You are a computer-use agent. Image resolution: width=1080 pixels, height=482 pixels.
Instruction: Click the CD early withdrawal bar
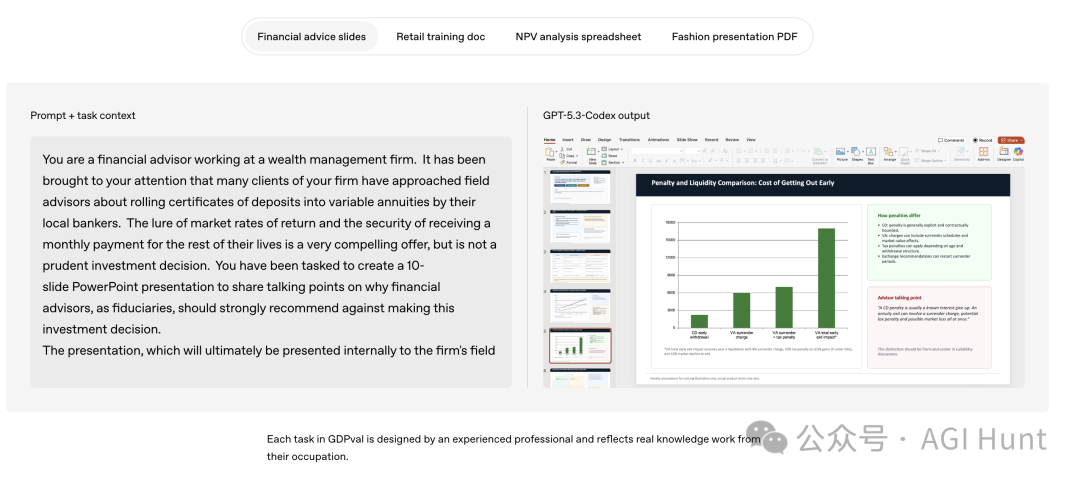click(x=699, y=321)
